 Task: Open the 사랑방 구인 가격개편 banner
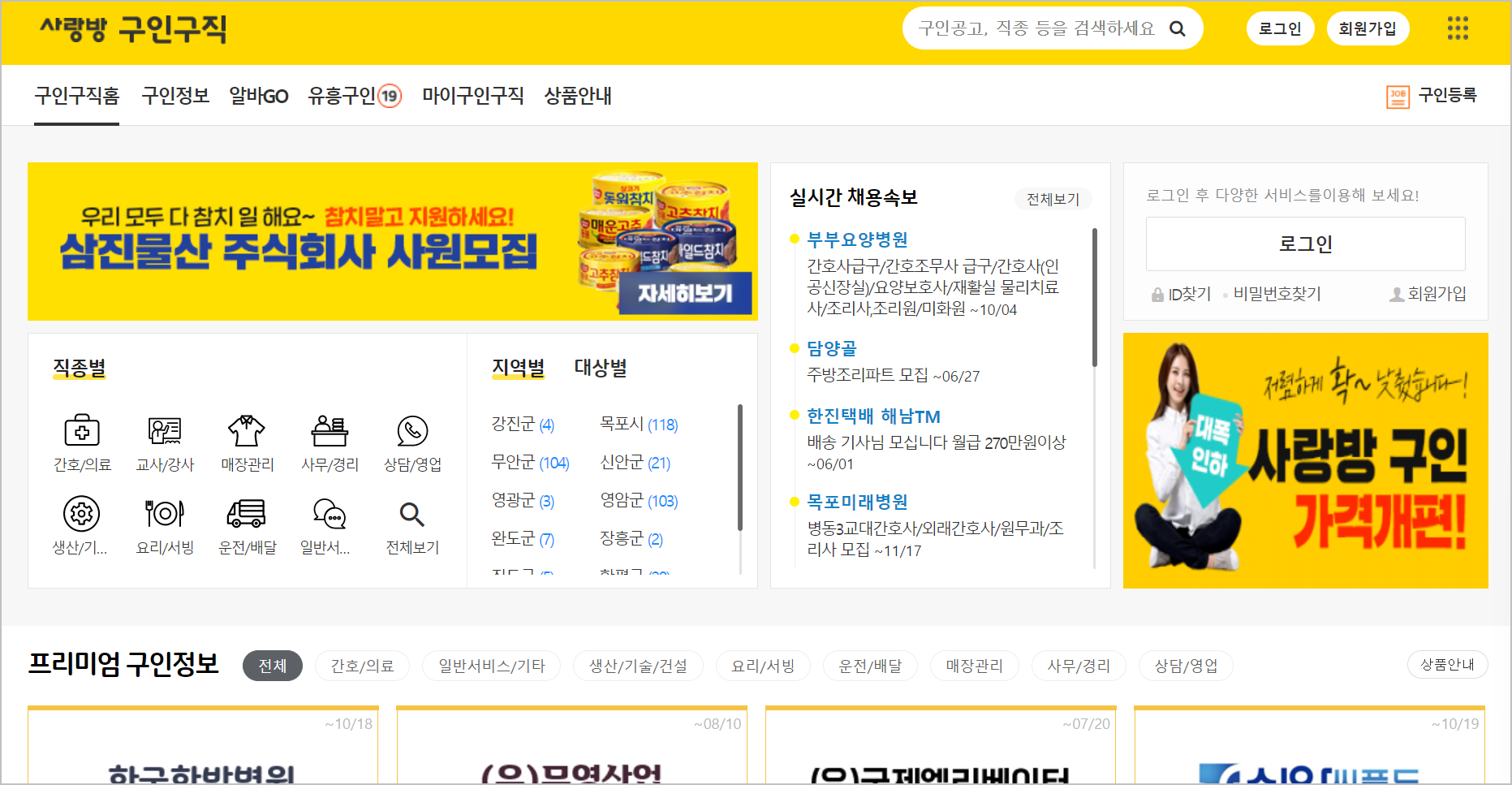point(1305,460)
